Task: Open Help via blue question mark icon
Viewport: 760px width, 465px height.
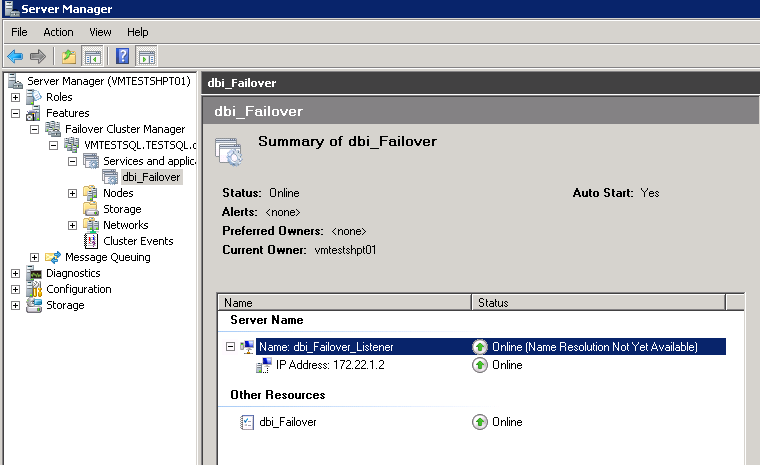Action: (x=122, y=56)
